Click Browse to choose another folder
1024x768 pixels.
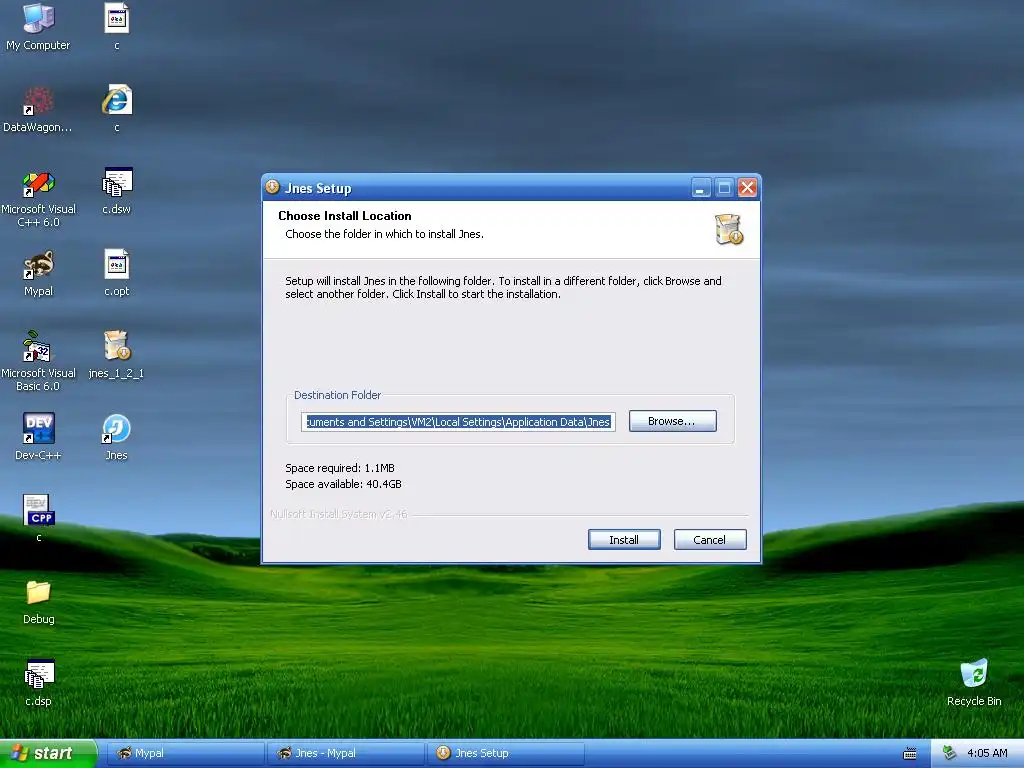pyautogui.click(x=673, y=421)
